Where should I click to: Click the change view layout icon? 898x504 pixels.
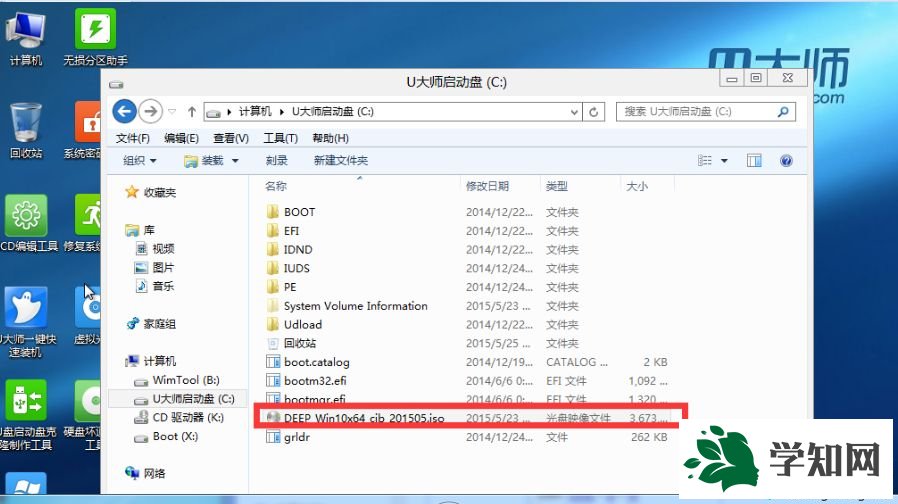pos(705,160)
